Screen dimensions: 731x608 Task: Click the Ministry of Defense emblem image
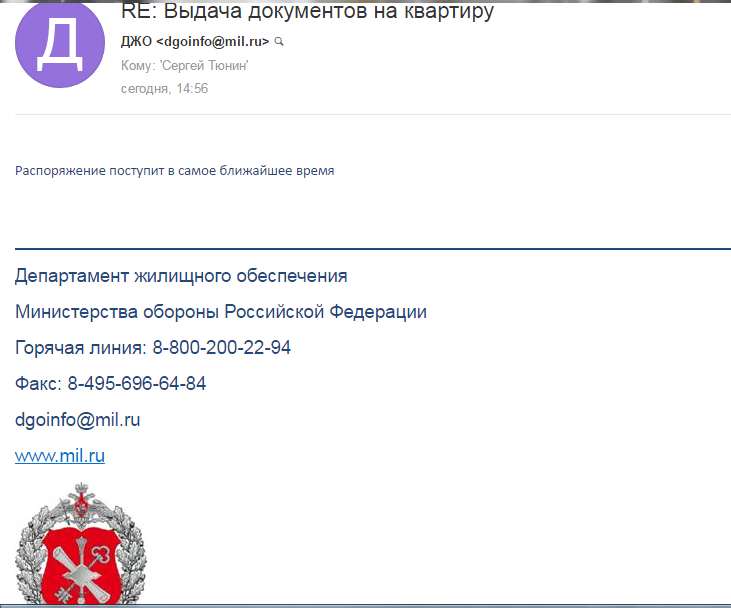point(69,545)
